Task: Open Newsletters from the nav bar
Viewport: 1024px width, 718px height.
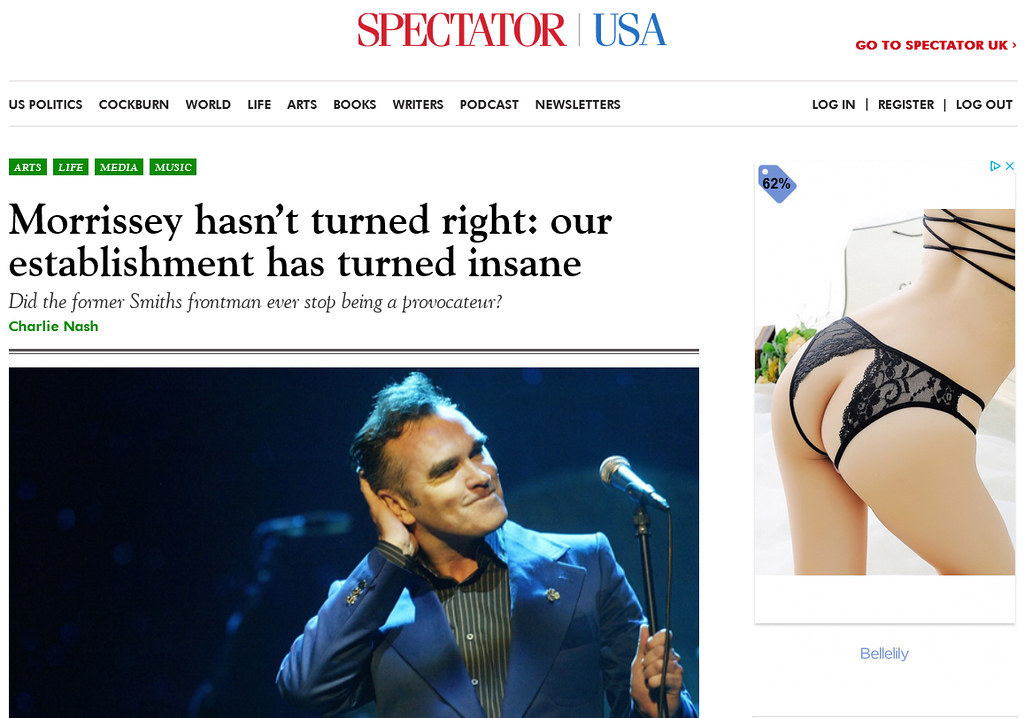Action: pyautogui.click(x=578, y=105)
